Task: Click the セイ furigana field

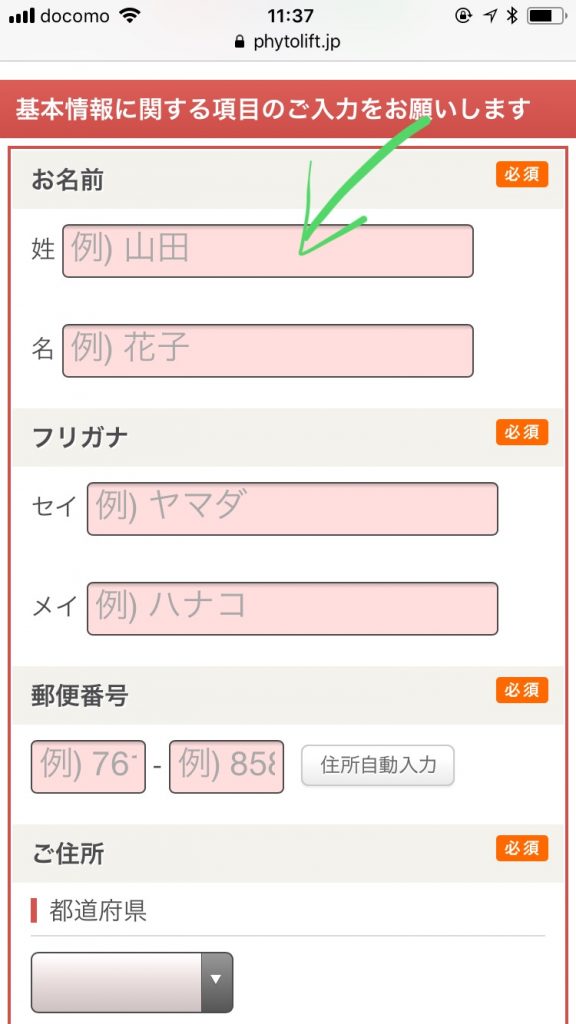Action: click(293, 509)
